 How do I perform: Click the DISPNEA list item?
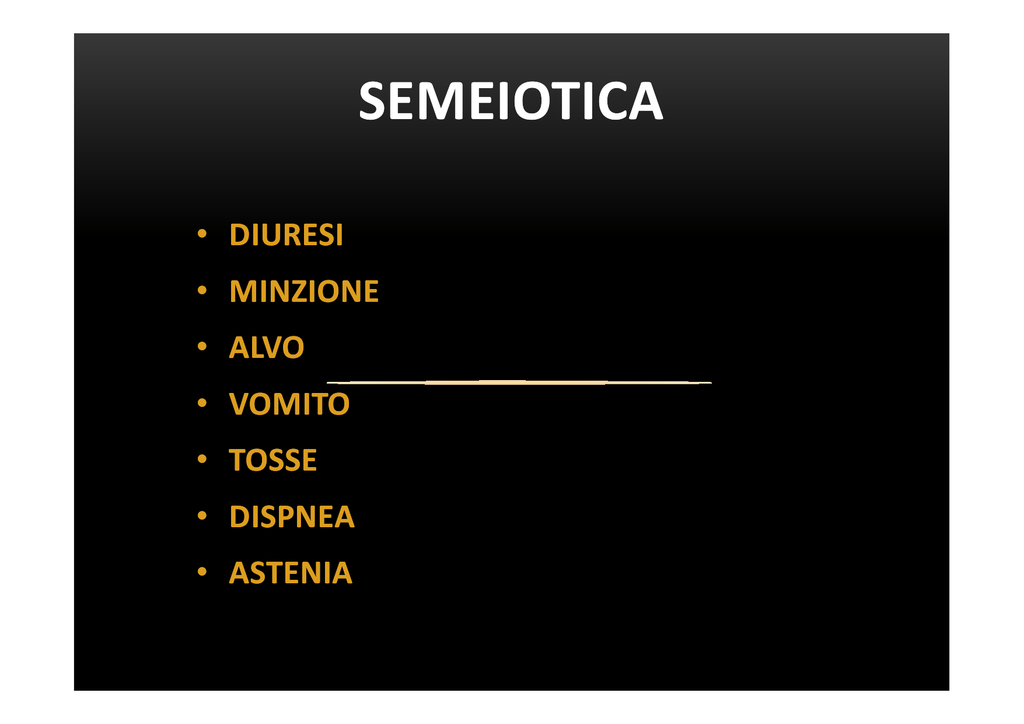[292, 517]
